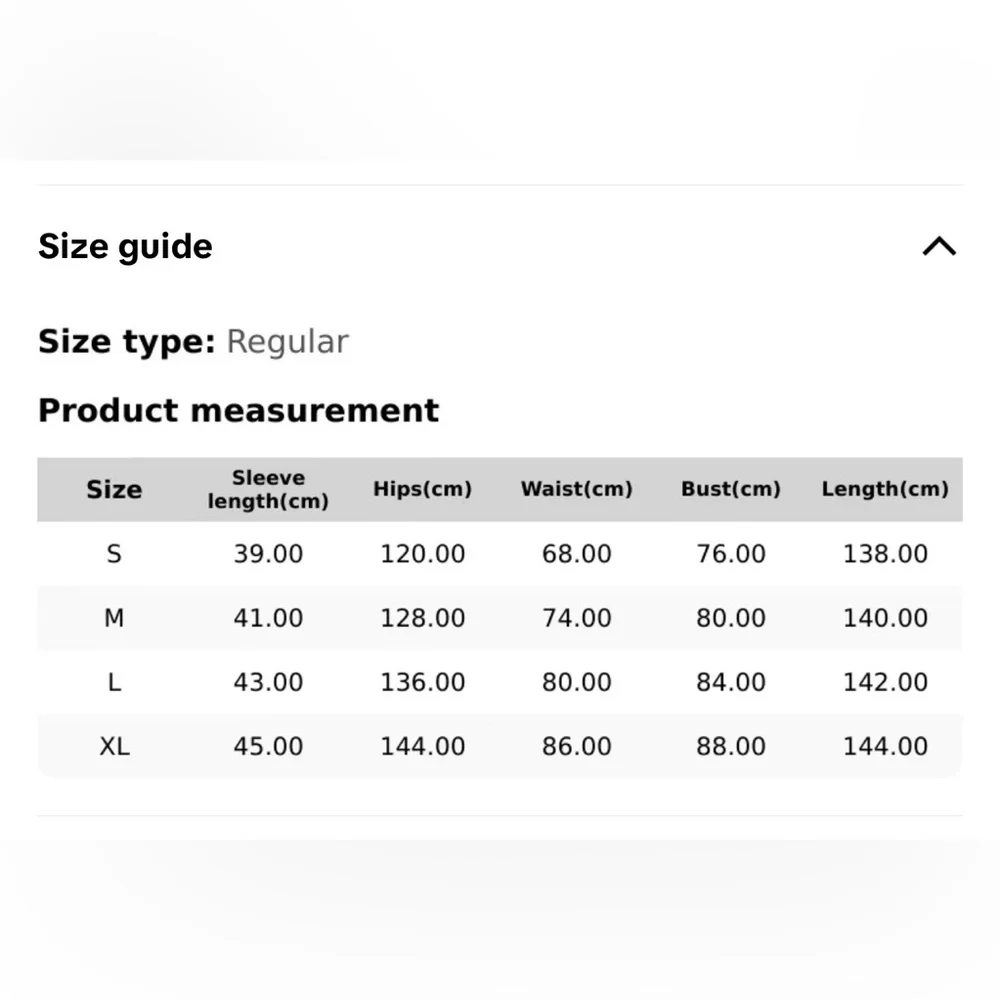
Task: Click the Size guide heading
Action: 125,247
